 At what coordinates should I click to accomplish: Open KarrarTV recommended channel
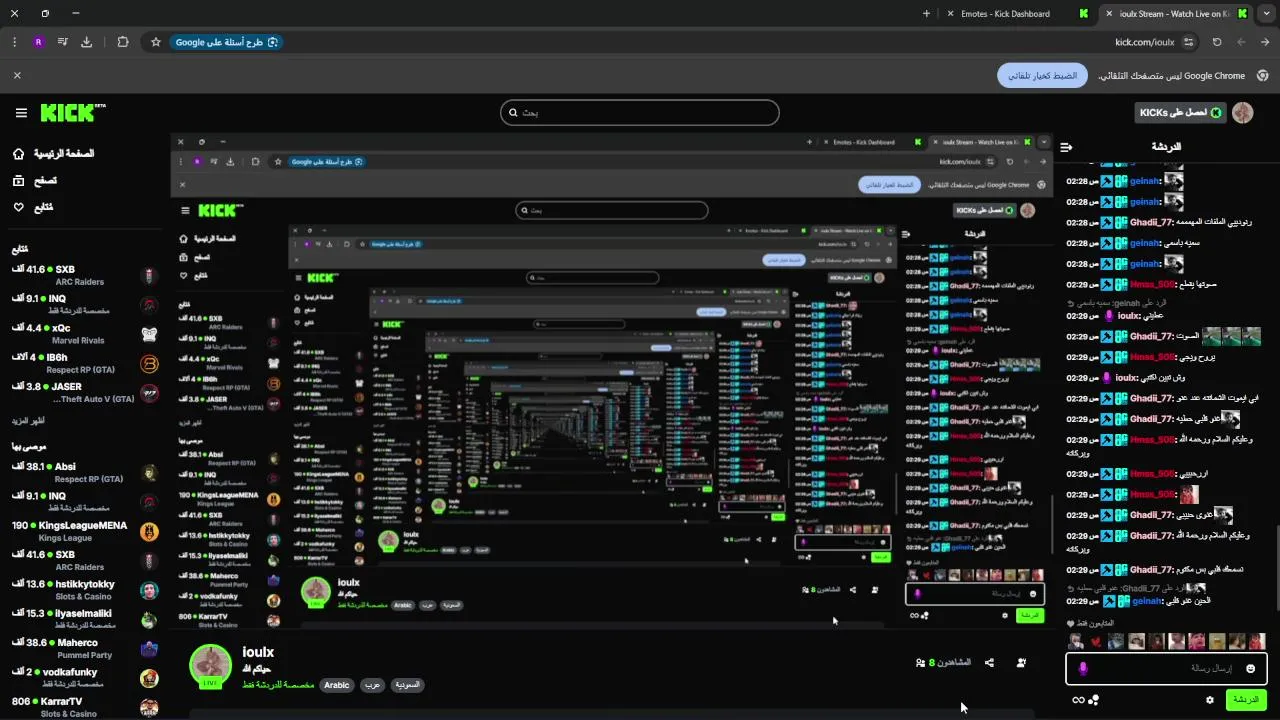[x=85, y=707]
